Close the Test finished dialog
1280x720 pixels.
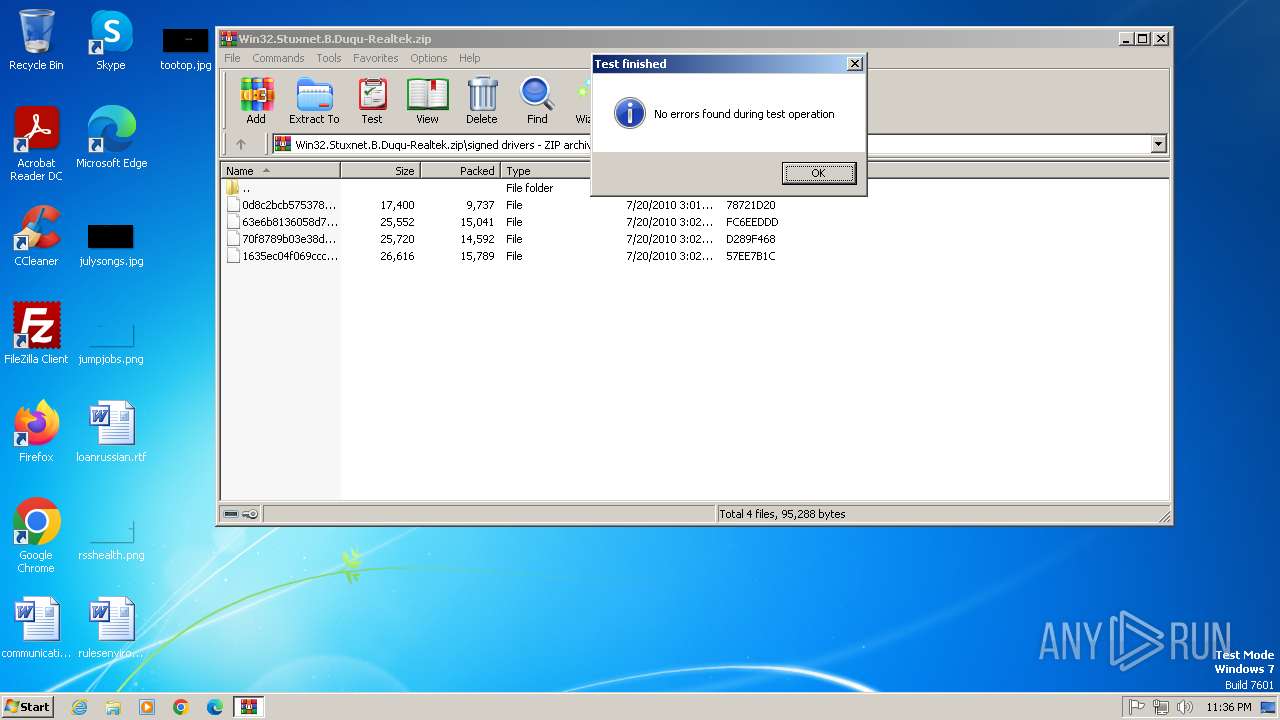pyautogui.click(x=854, y=63)
